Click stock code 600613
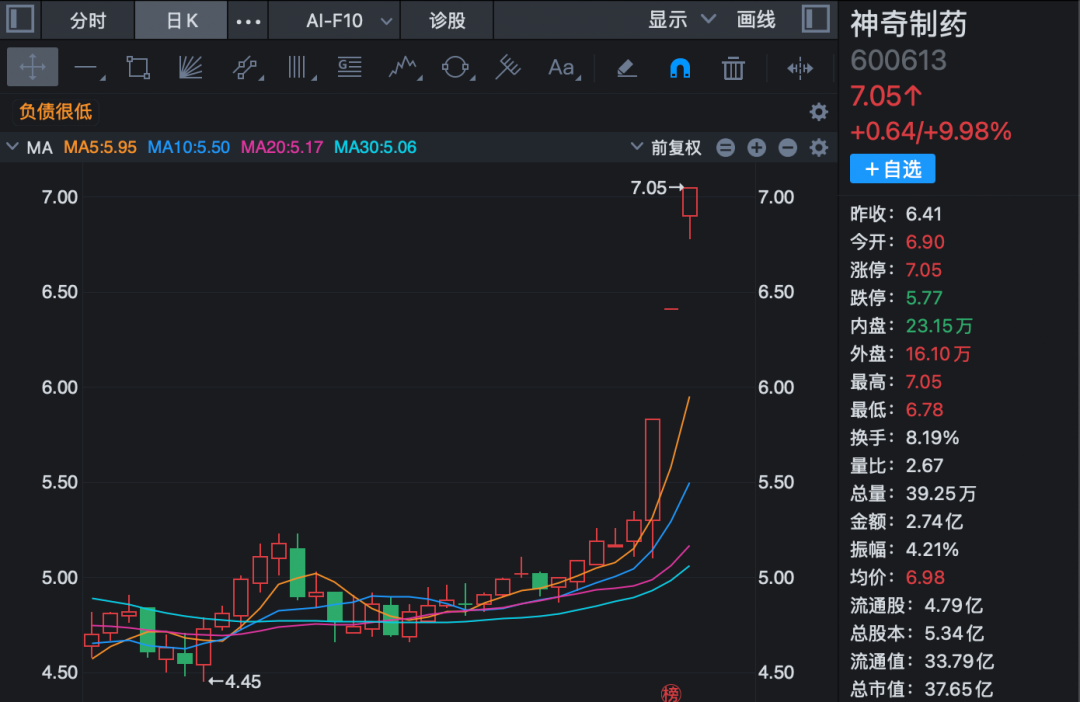 coord(898,61)
